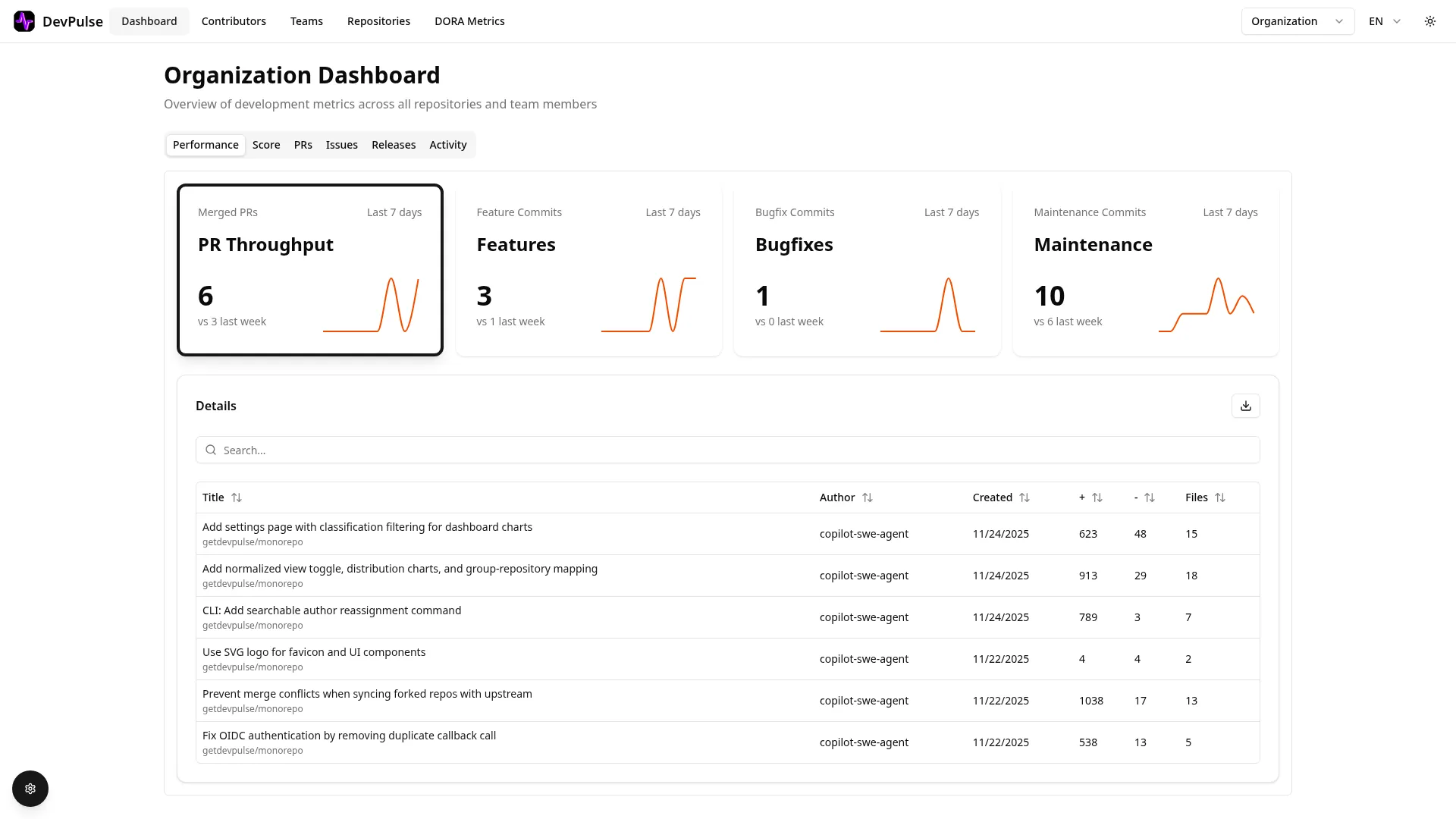Click the search magnifier icon
The height and width of the screenshot is (819, 1456).
coord(211,450)
